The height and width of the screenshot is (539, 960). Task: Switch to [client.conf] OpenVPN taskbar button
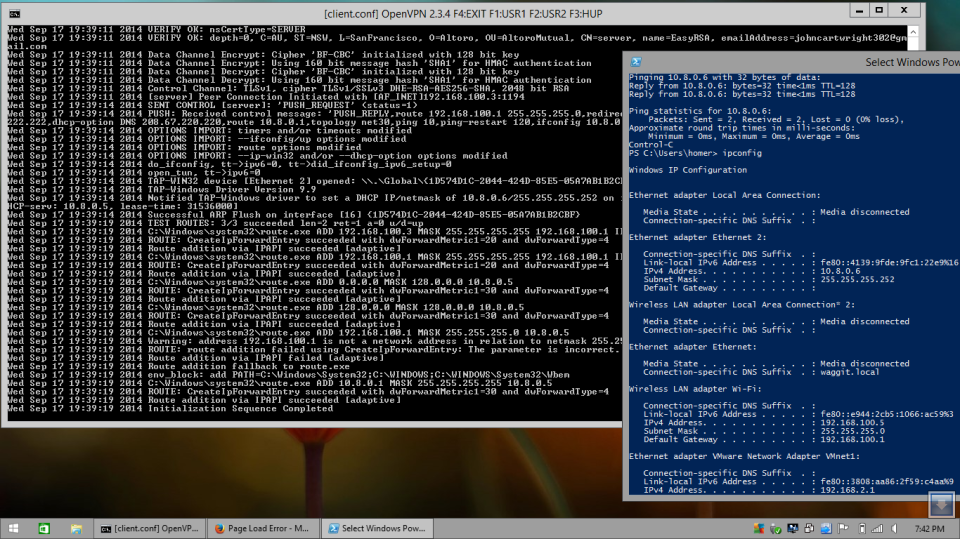(150, 529)
